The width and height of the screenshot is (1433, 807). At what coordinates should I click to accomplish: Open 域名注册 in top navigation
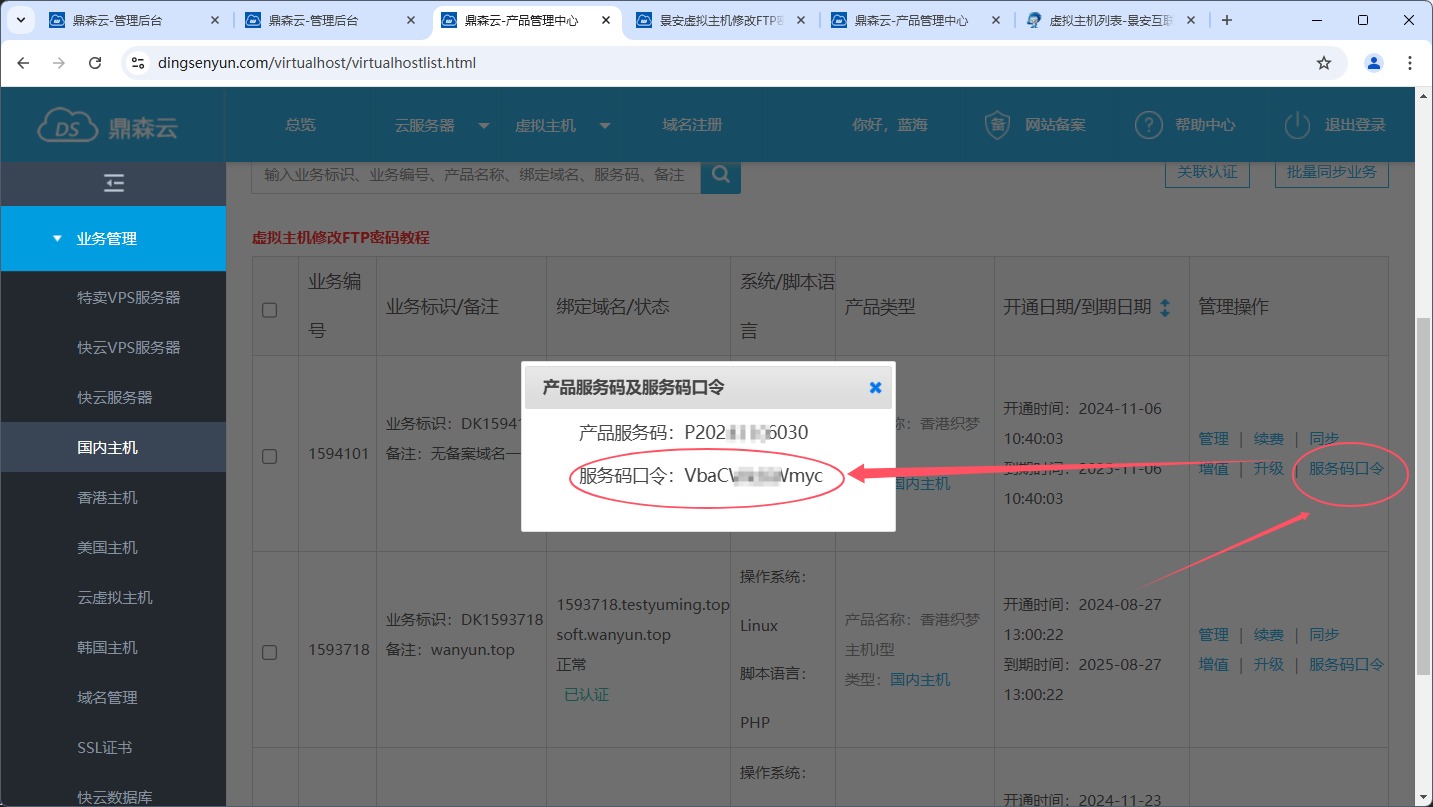[x=692, y=125]
